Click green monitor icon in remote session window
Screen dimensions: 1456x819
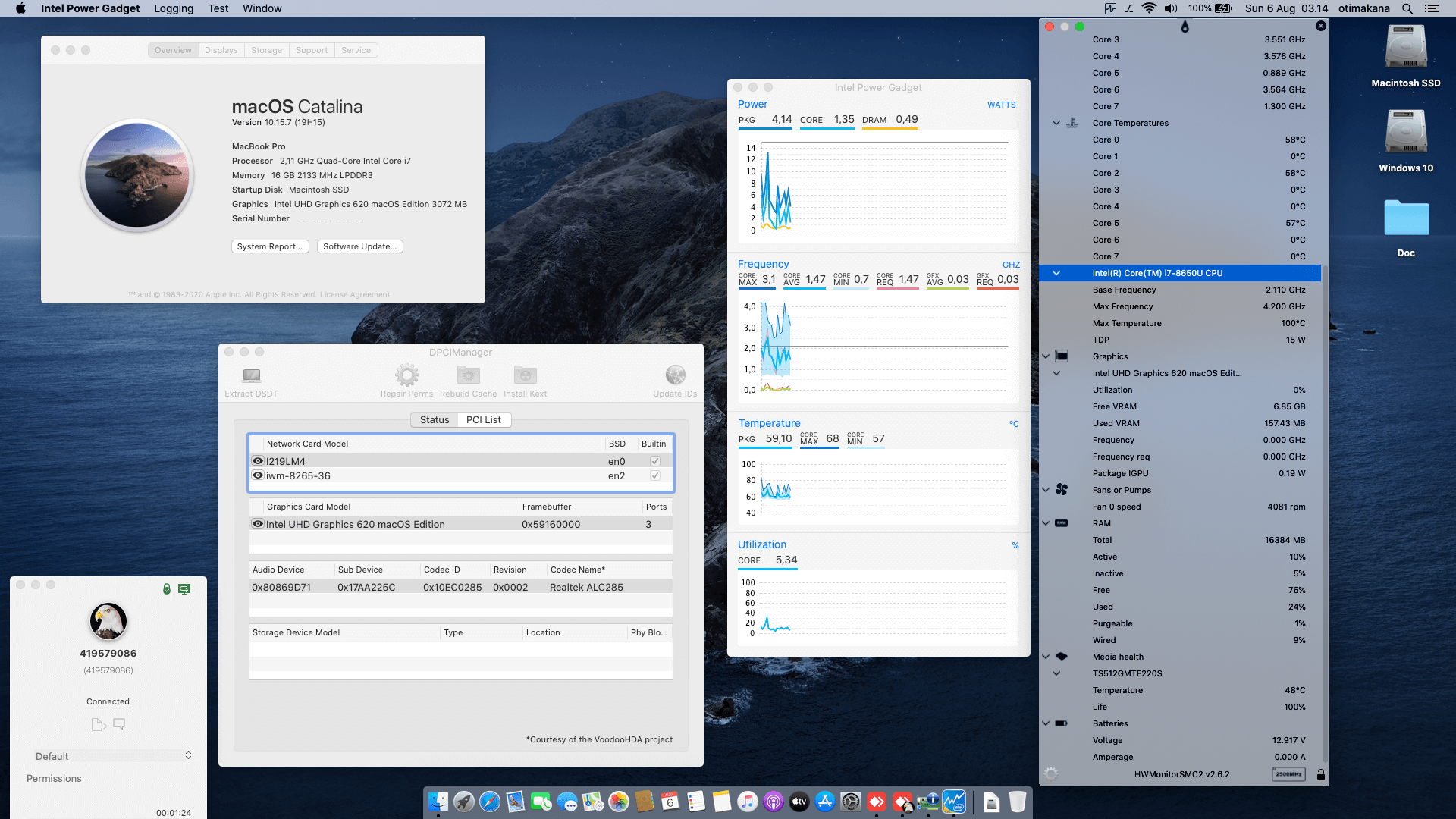coord(184,589)
